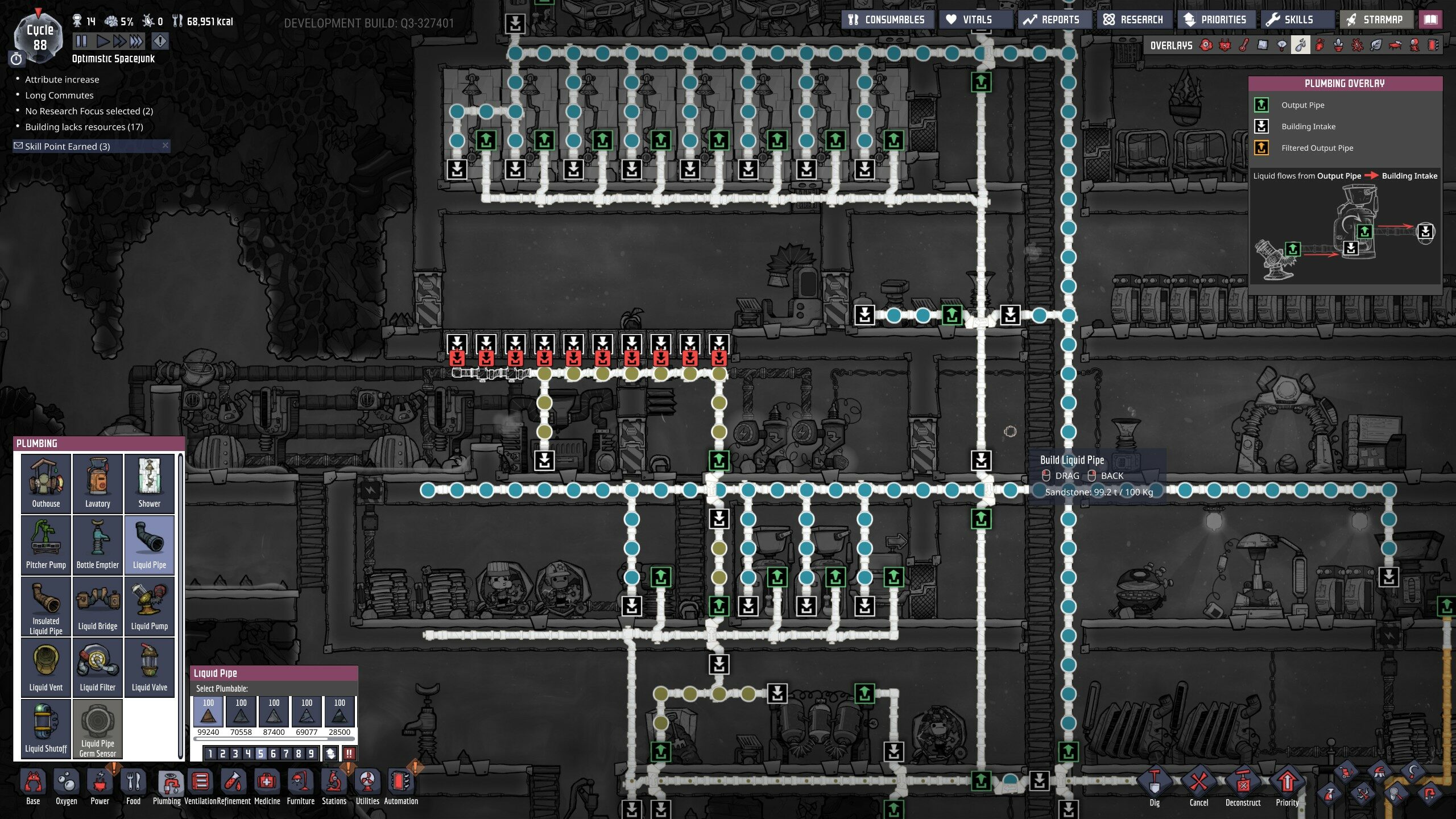The height and width of the screenshot is (819, 1456).
Task: Select the Liquid Vent building
Action: point(46,668)
